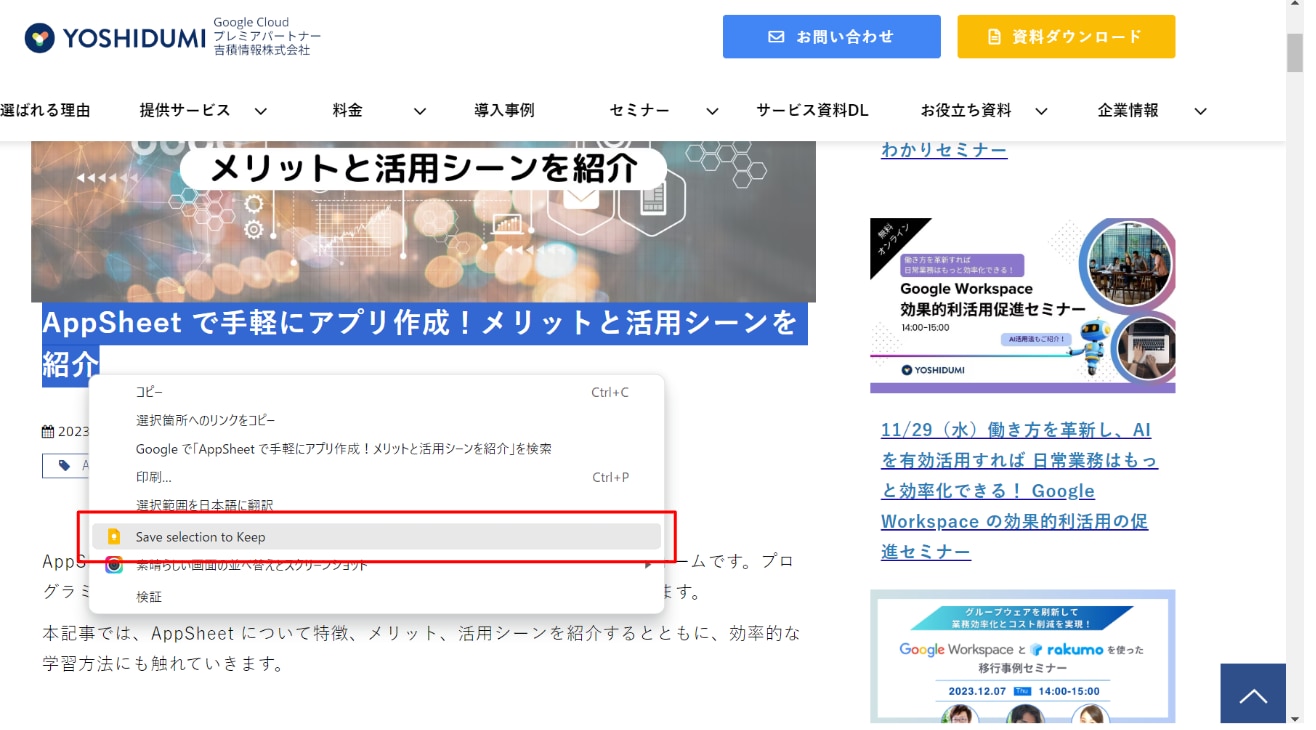Select コピー in the context menu

(376, 392)
